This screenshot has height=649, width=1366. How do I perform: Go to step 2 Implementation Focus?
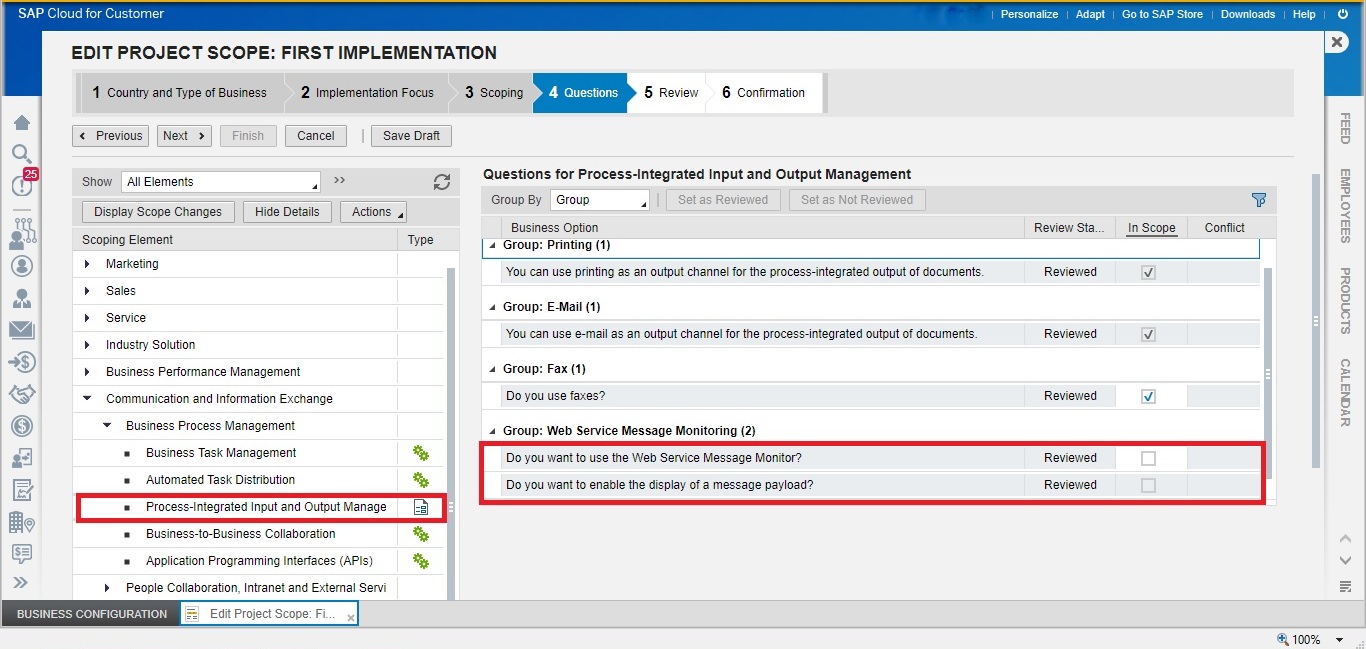[367, 93]
